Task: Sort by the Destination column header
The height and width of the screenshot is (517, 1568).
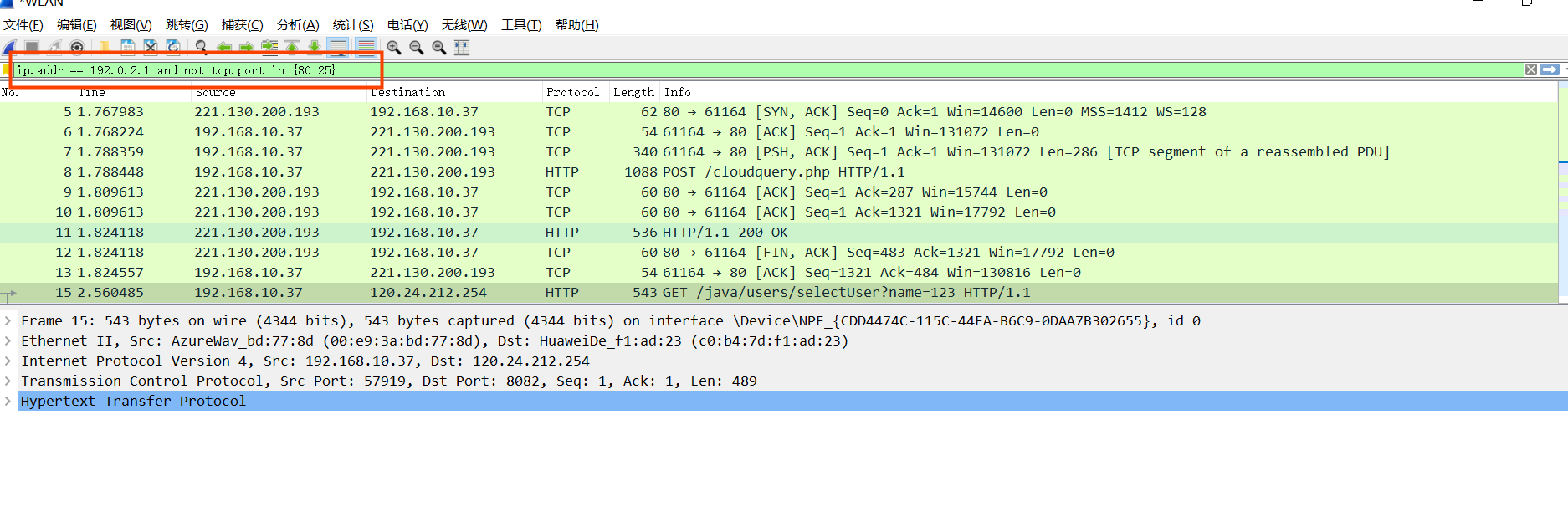Action: (455, 92)
